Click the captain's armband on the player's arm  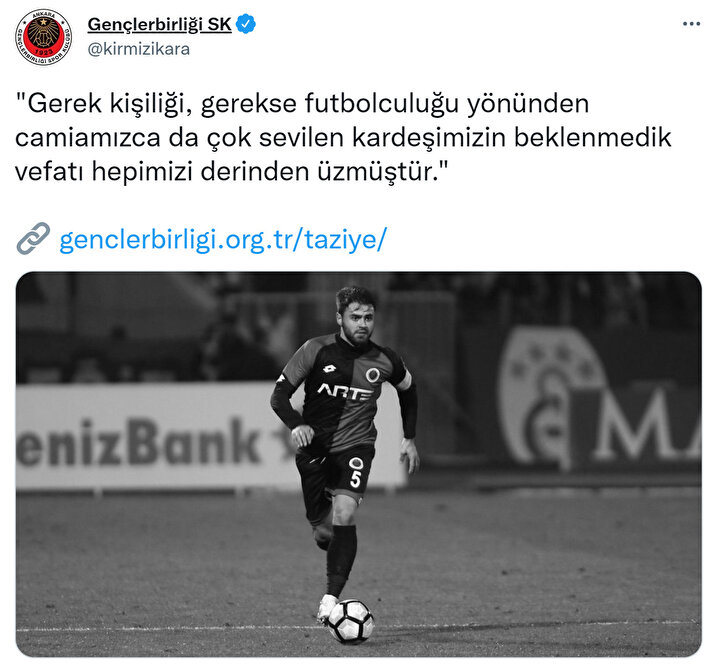(405, 380)
